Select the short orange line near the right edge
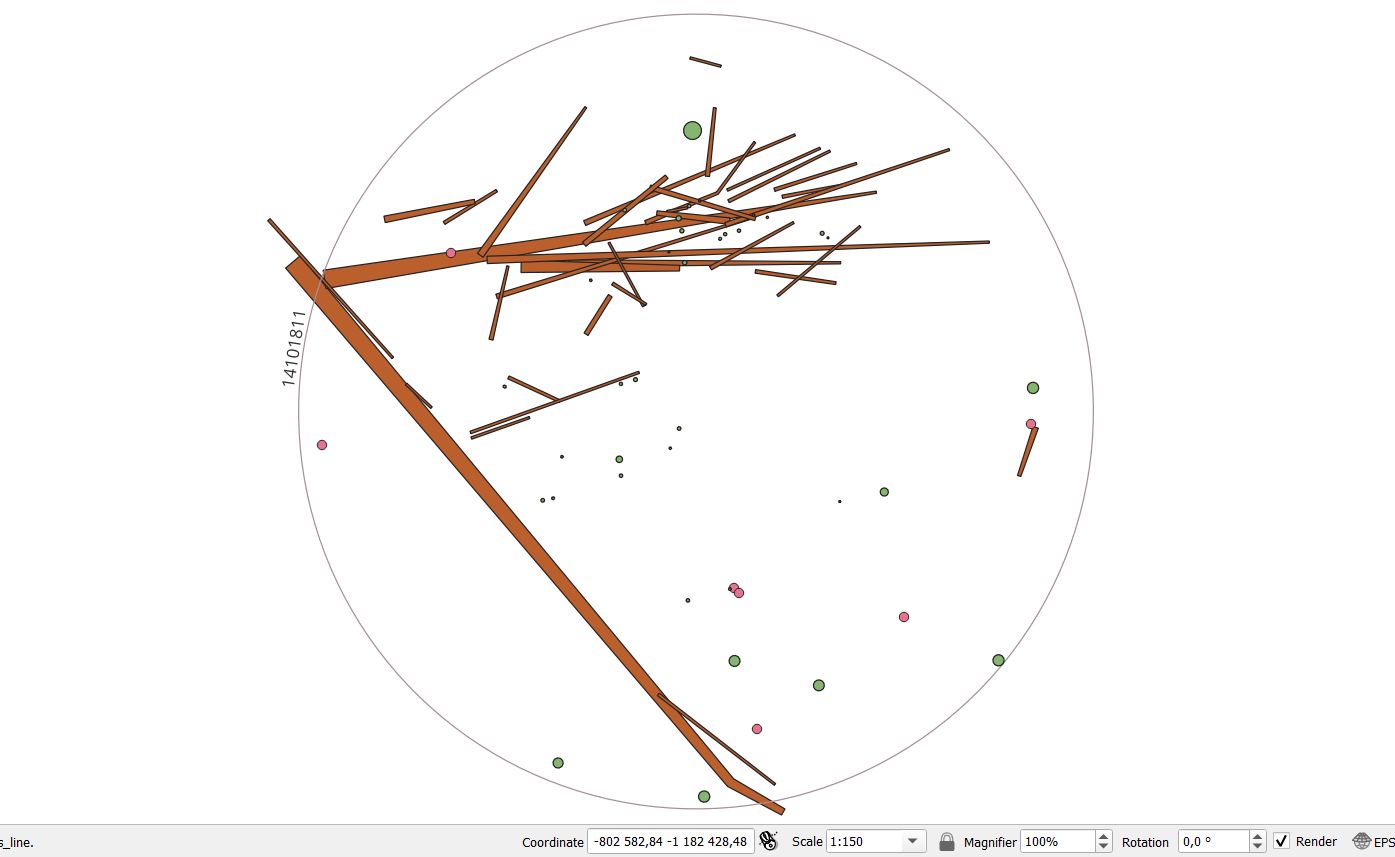The image size is (1395, 857). coord(1027,452)
